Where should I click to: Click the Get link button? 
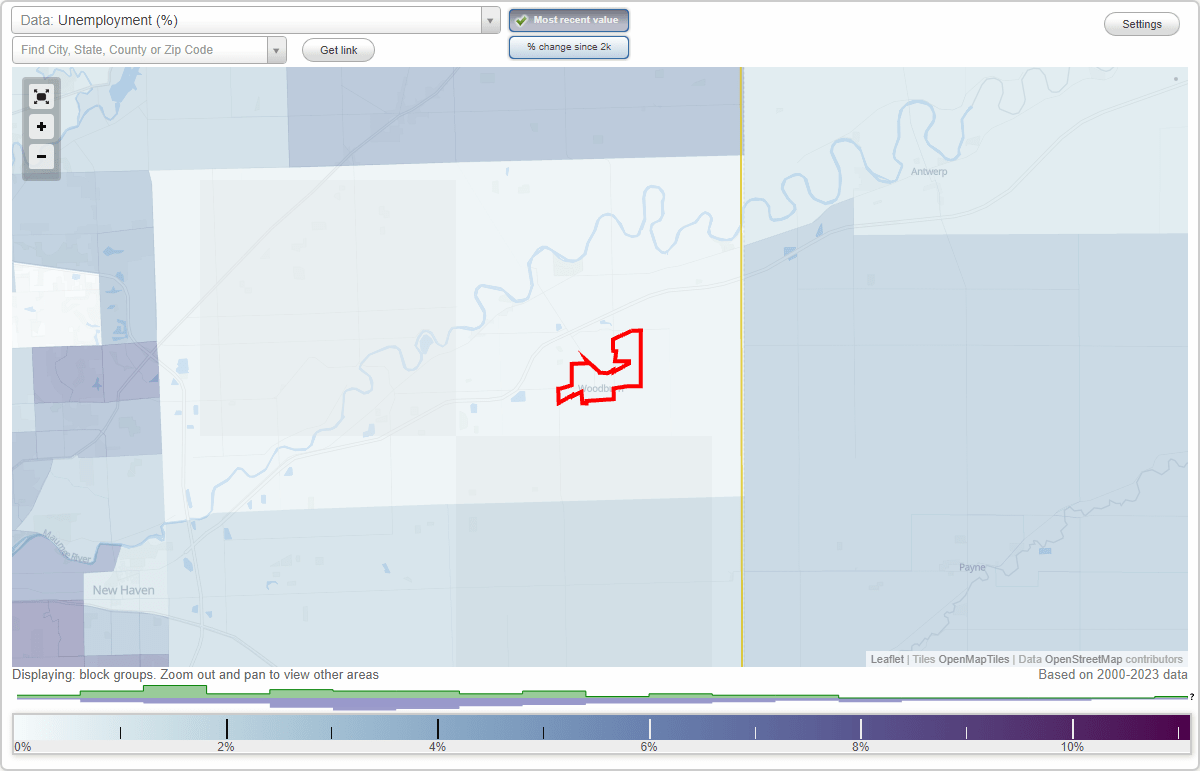pos(339,50)
